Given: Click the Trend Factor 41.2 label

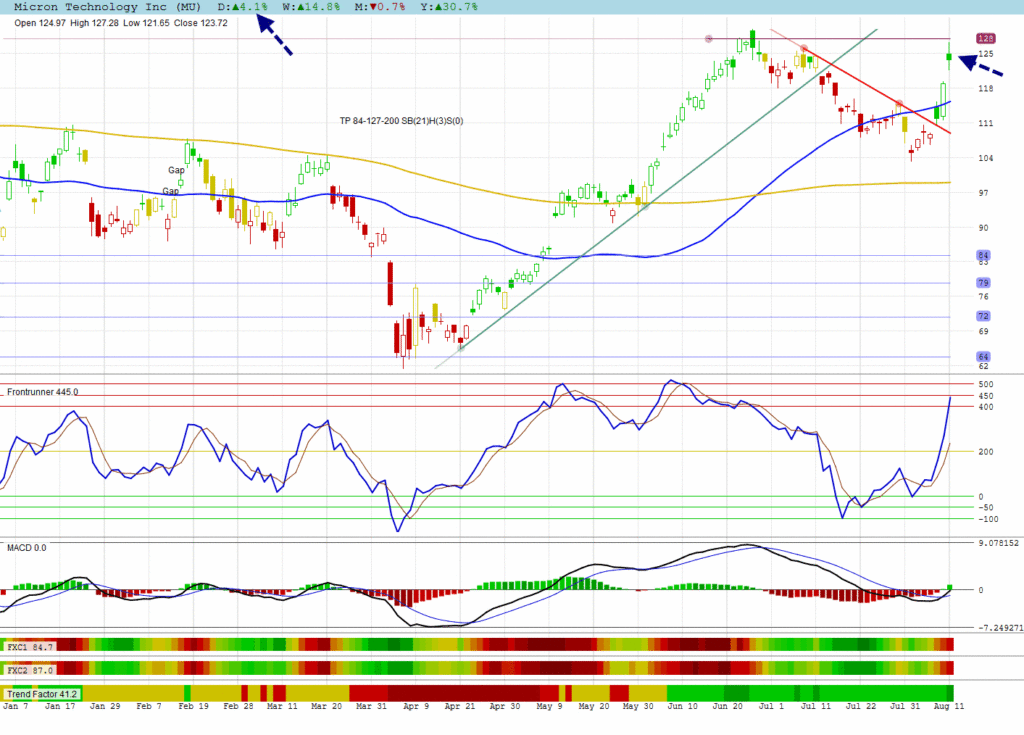Looking at the screenshot, I should (42, 694).
